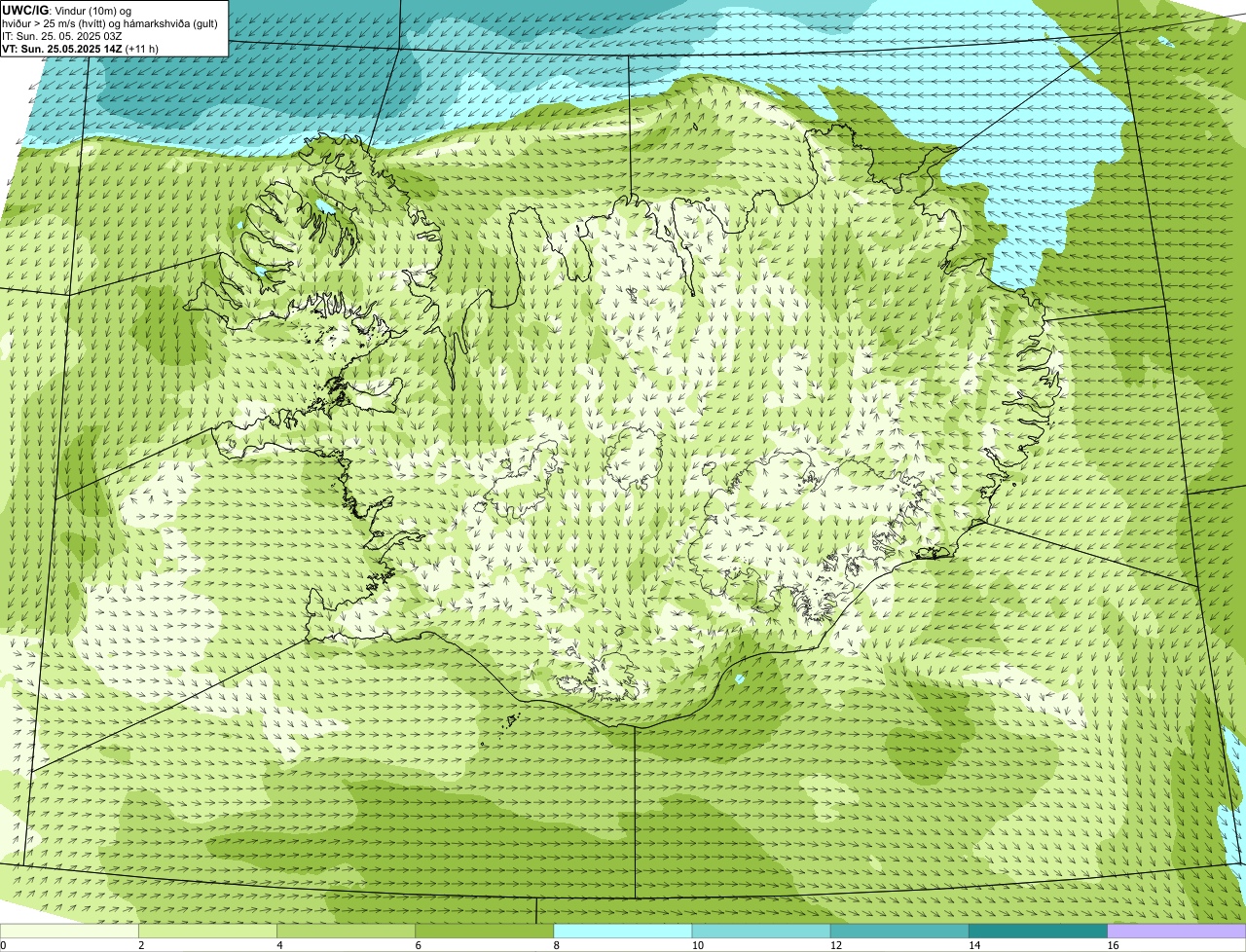This screenshot has height=952, width=1246.
Task: Click the legend scale label '2'
Action: coord(141,945)
